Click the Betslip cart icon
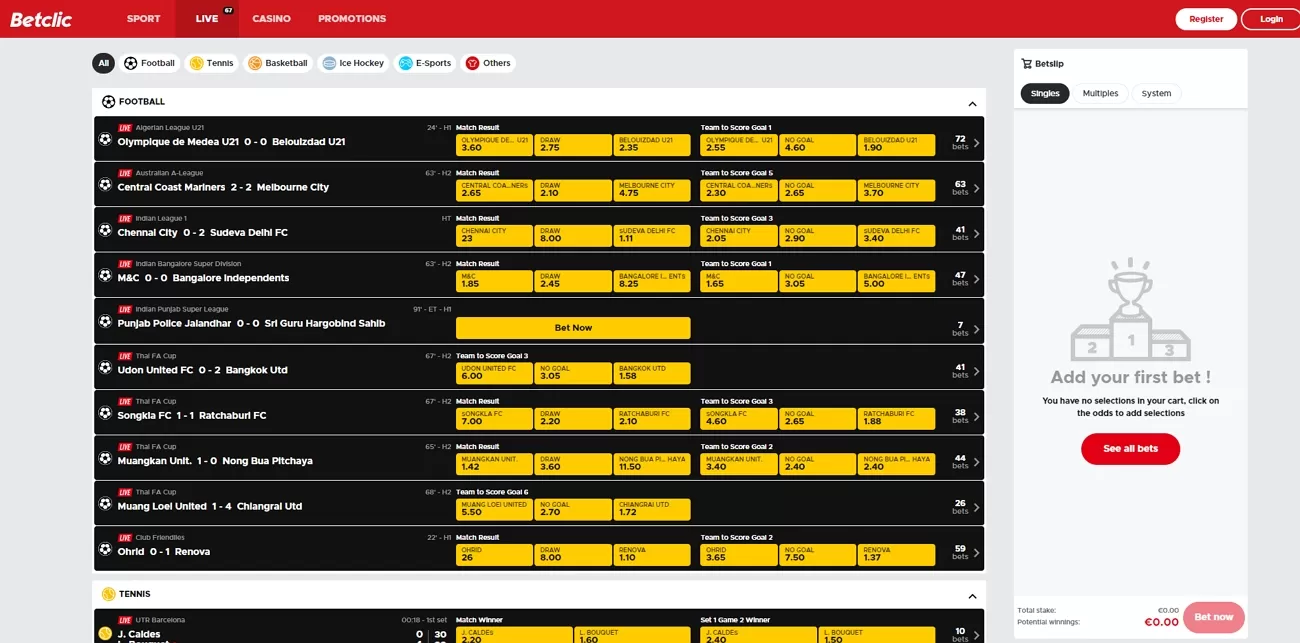1300x643 pixels. click(1026, 63)
